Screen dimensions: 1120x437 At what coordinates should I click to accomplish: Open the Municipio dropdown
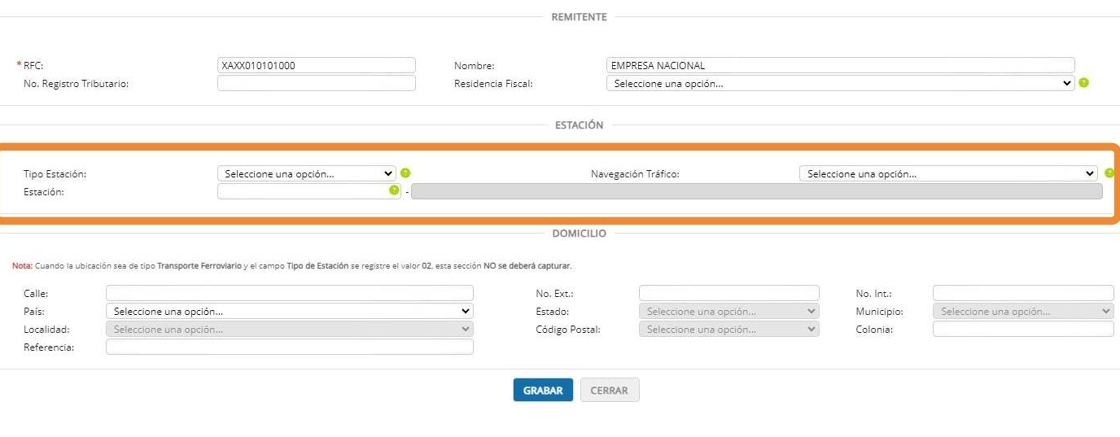[x=1023, y=311]
